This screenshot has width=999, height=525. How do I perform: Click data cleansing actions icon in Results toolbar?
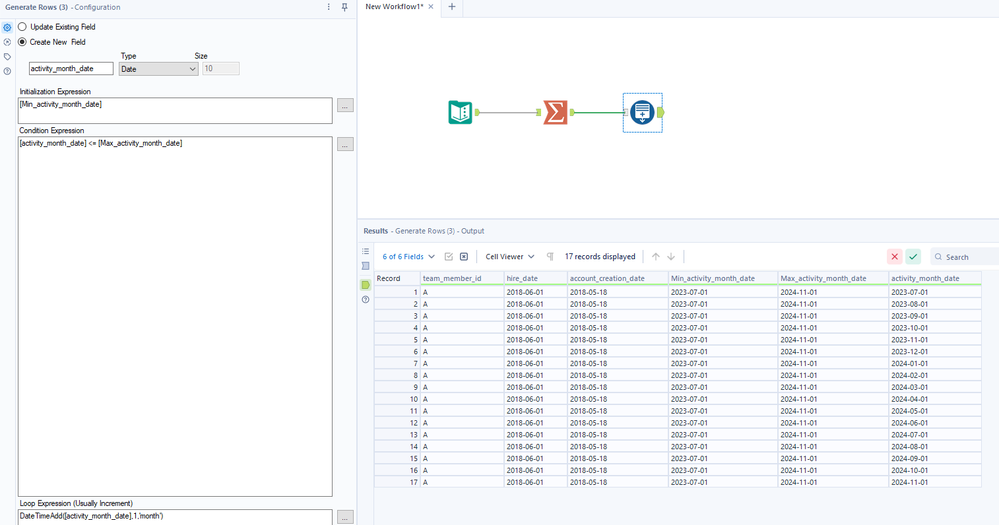[x=449, y=257]
